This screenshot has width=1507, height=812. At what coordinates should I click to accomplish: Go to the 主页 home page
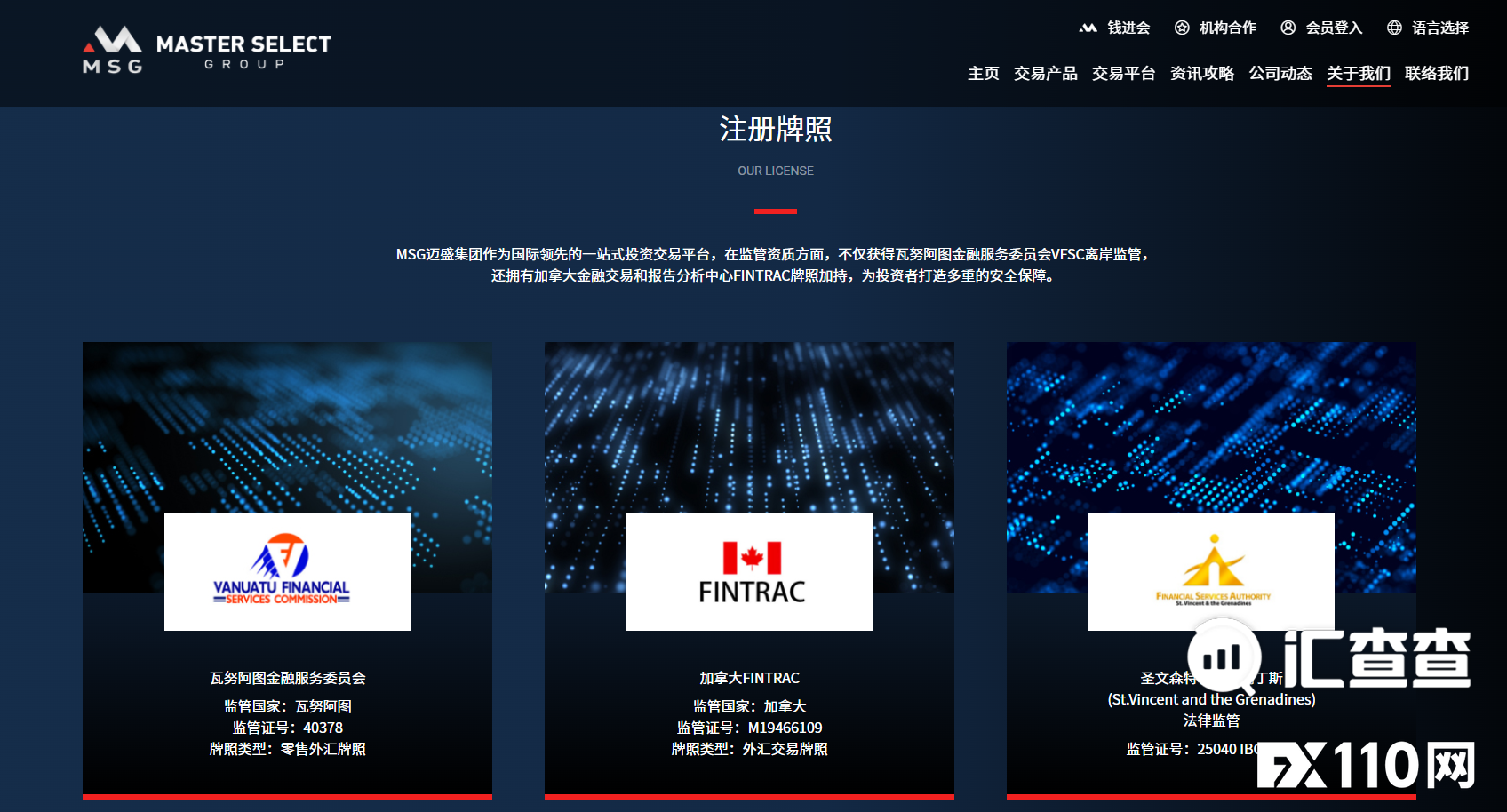point(983,73)
